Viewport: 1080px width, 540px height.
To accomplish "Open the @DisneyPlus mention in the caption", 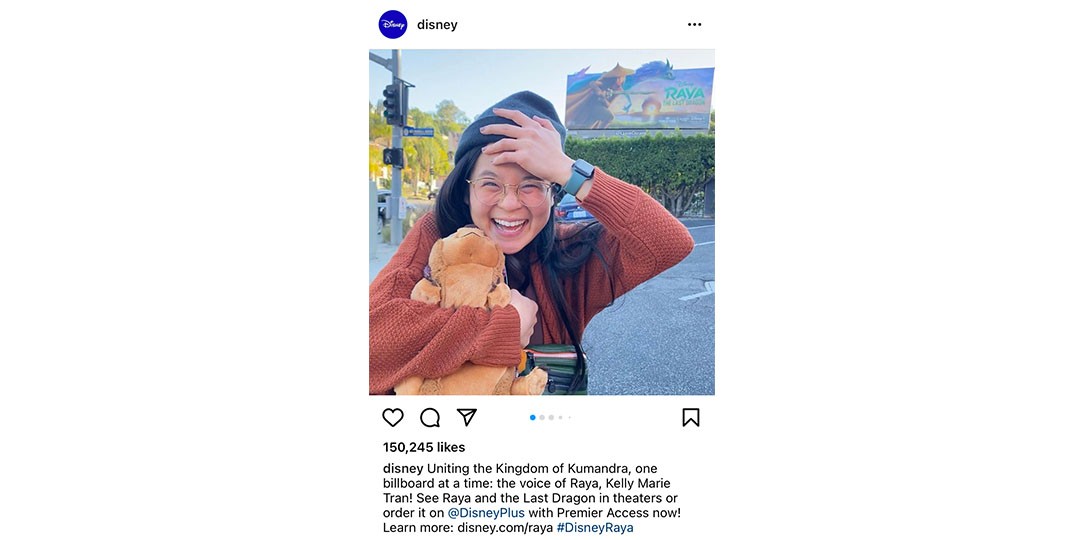I will pyautogui.click(x=486, y=513).
